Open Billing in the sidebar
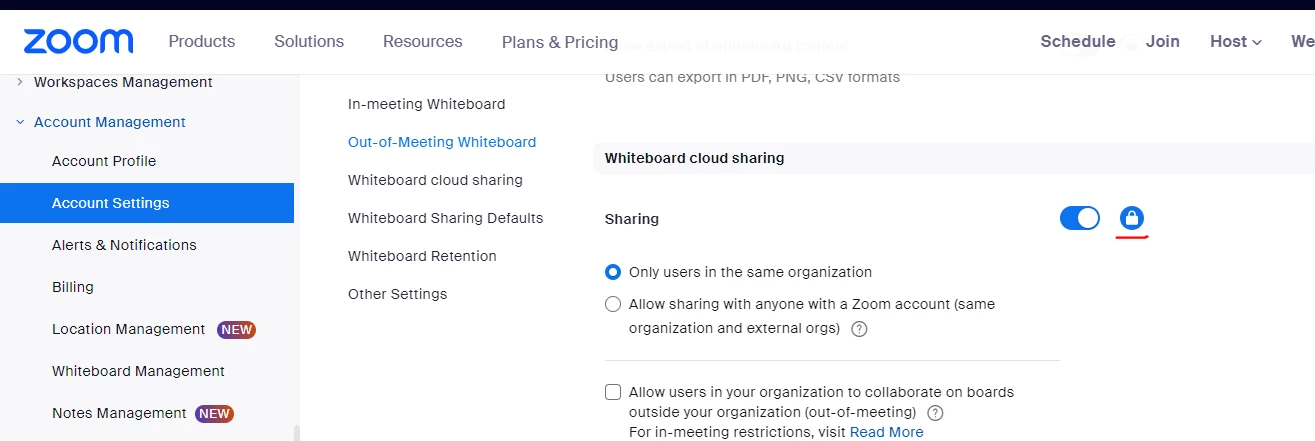This screenshot has height=441, width=1315. point(73,287)
